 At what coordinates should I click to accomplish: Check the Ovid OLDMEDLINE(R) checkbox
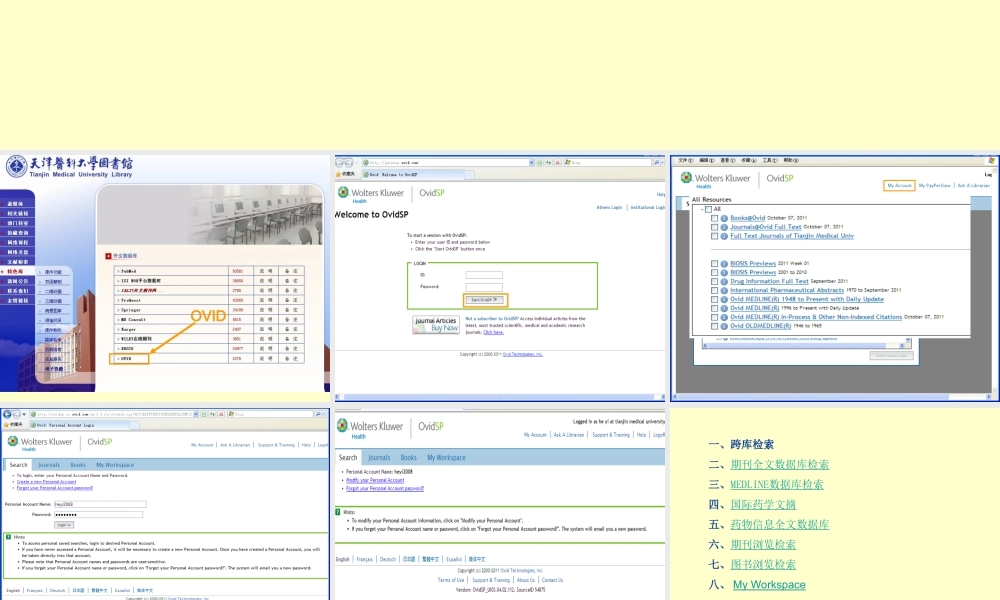click(x=714, y=326)
